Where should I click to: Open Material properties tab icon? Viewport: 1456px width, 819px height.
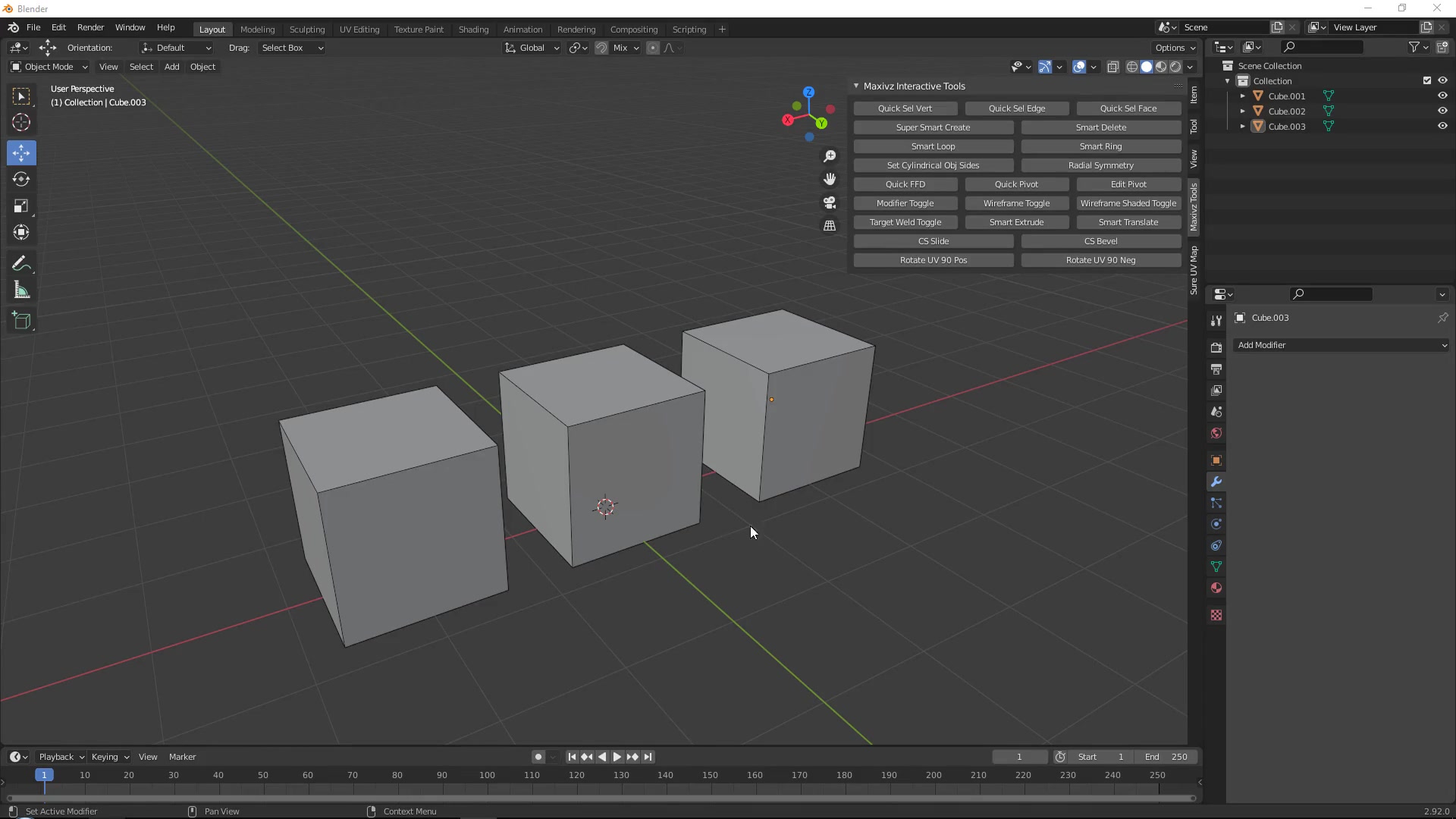click(1216, 588)
